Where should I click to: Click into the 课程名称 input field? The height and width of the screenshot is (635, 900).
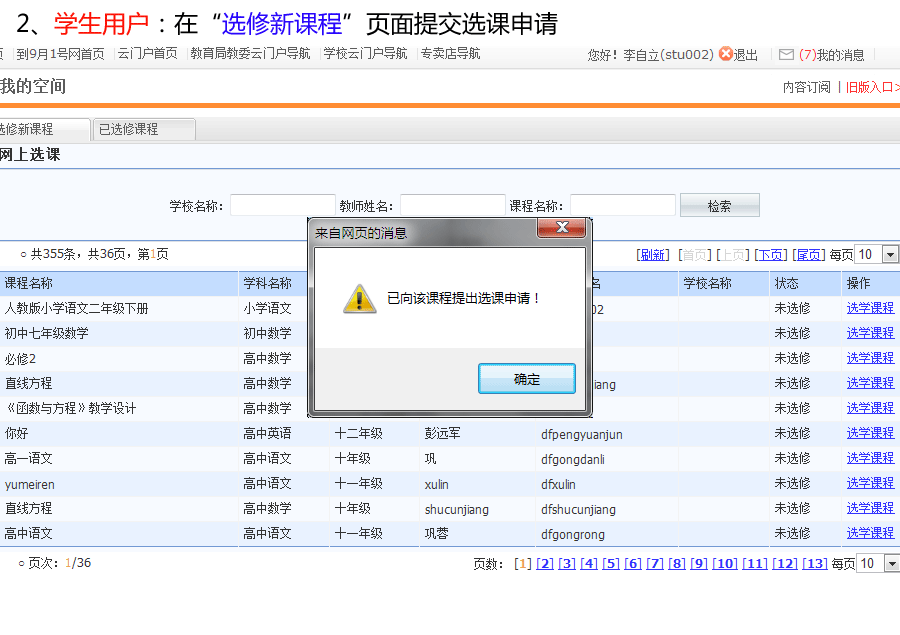tap(622, 206)
